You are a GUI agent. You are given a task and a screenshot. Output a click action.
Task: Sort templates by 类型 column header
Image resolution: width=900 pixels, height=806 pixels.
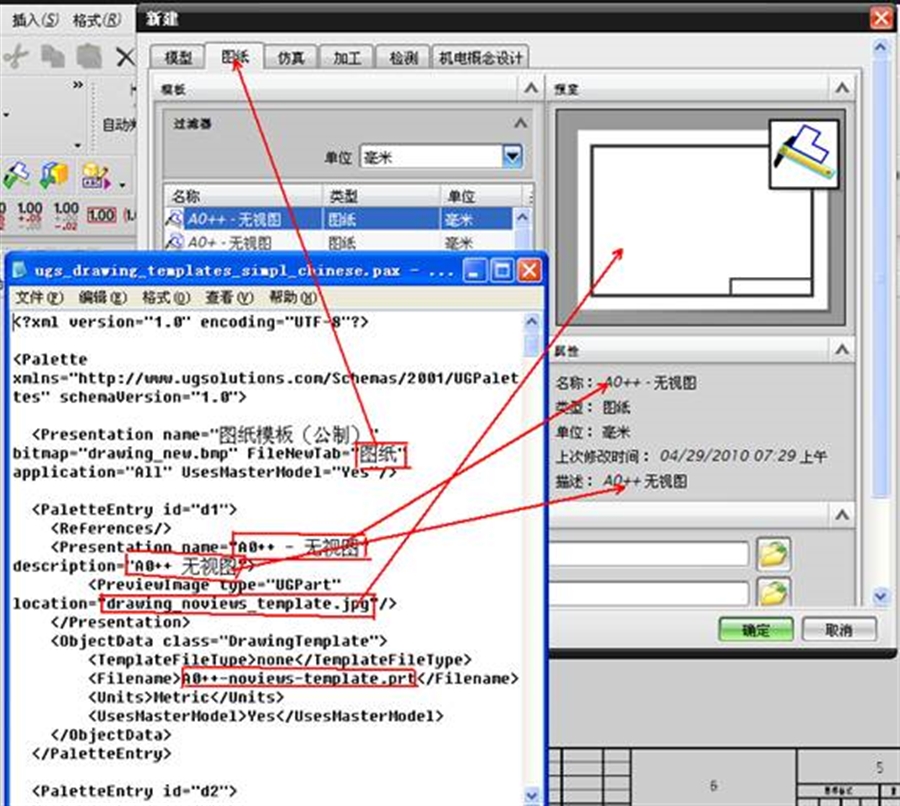click(381, 196)
